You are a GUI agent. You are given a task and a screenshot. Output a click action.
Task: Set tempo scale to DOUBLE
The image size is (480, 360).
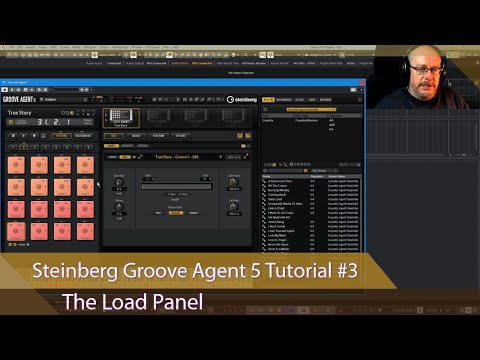pos(193,213)
